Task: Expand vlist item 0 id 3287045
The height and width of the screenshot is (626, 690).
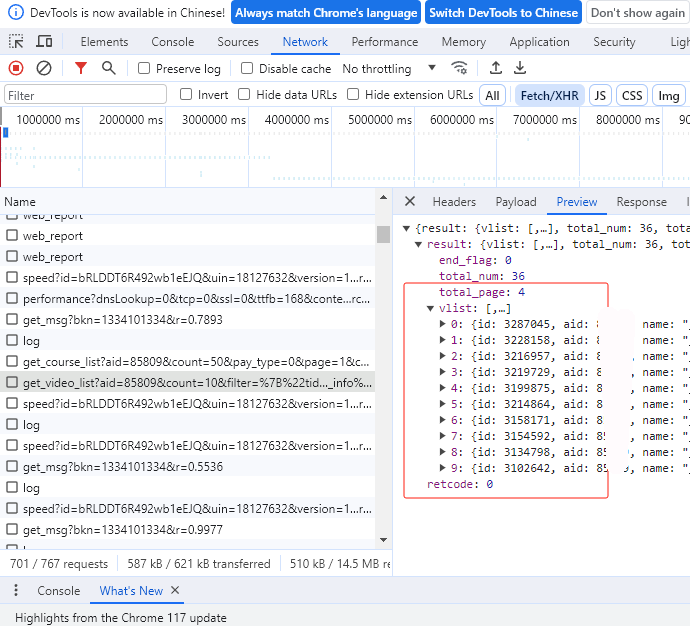Action: point(443,324)
